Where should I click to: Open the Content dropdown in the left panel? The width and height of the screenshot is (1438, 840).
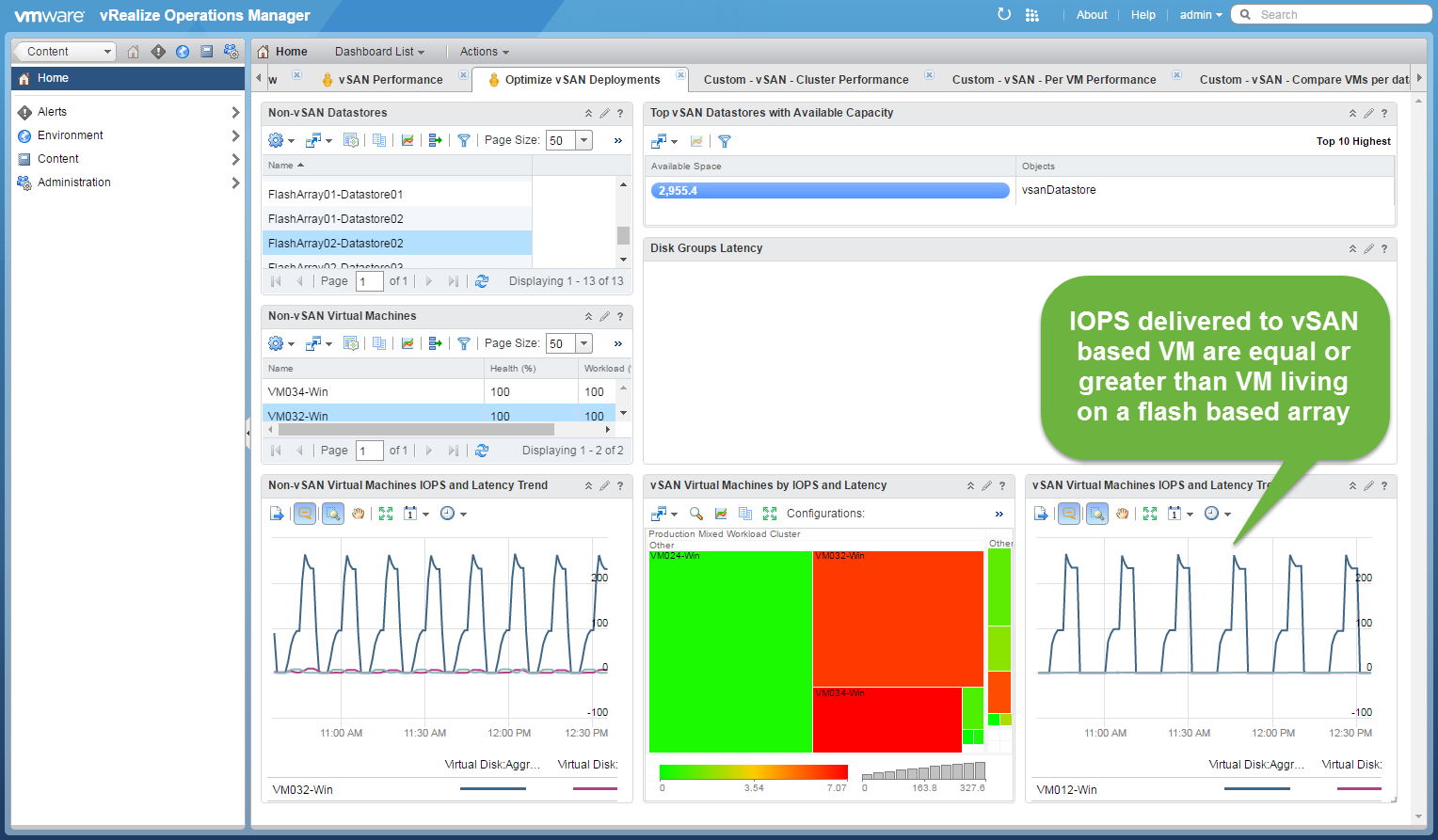pos(65,52)
